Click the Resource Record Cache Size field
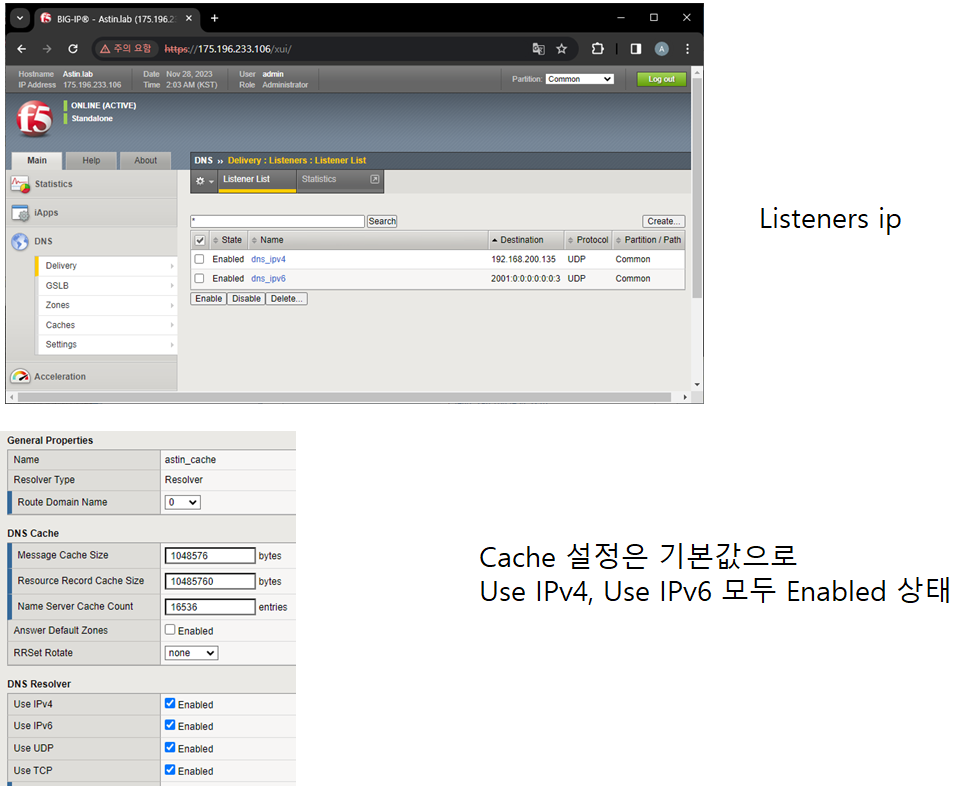Screen dimensions: 959x789 click(x=210, y=581)
